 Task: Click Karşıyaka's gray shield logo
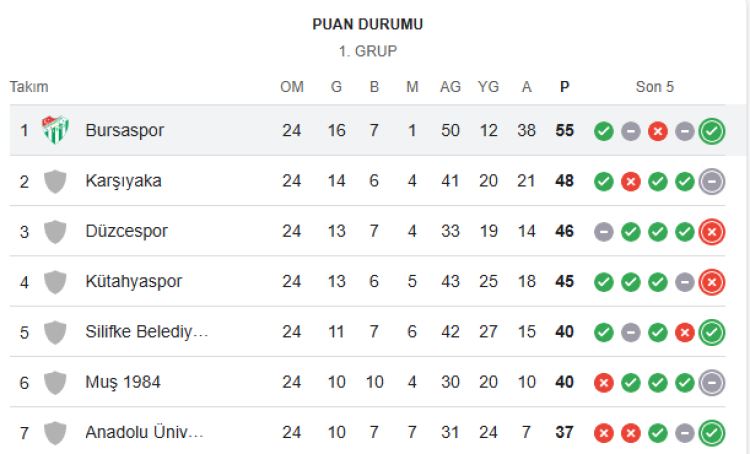point(55,181)
